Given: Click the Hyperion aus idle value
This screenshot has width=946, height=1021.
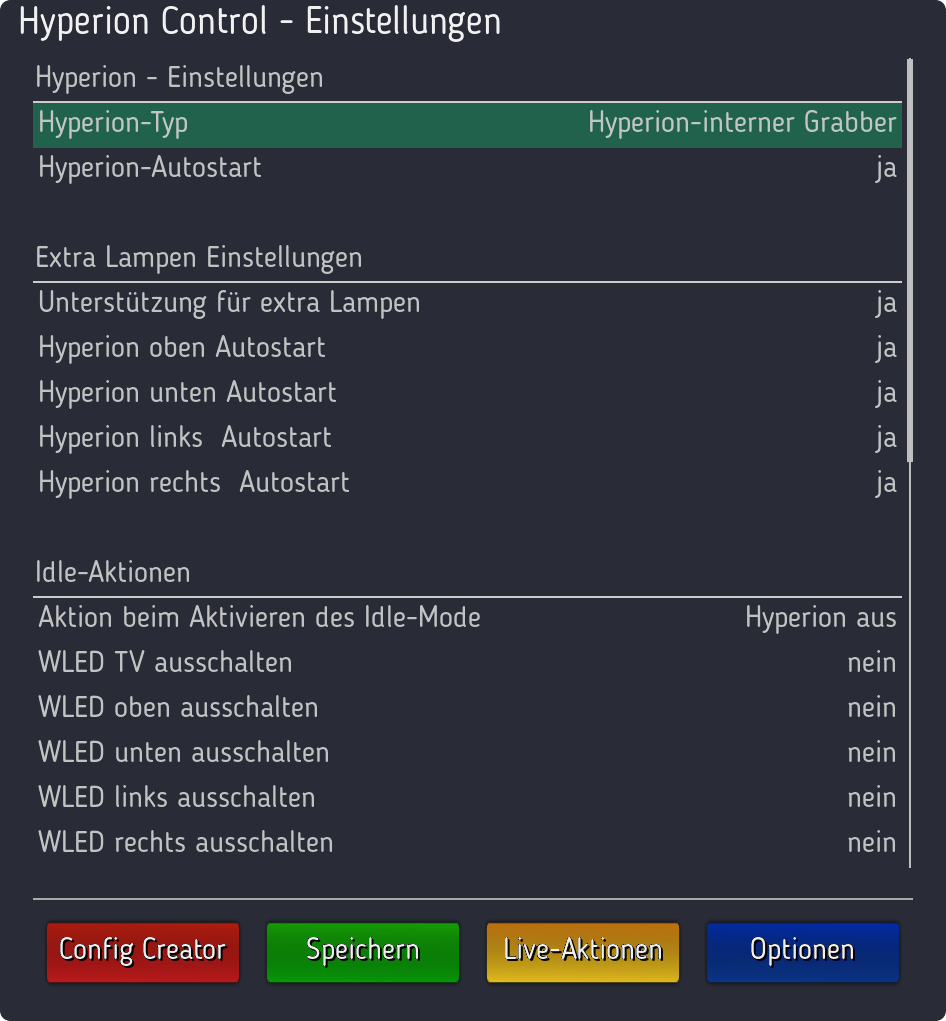Looking at the screenshot, I should pos(820,618).
